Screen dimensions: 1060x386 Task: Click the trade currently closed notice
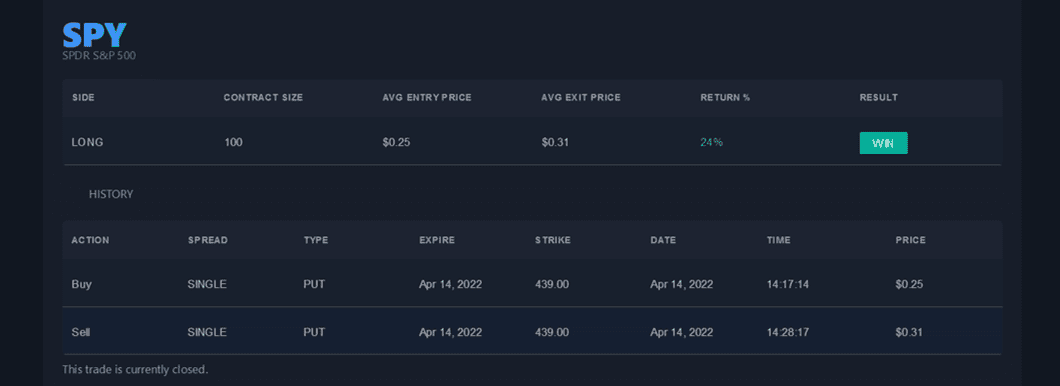point(135,370)
